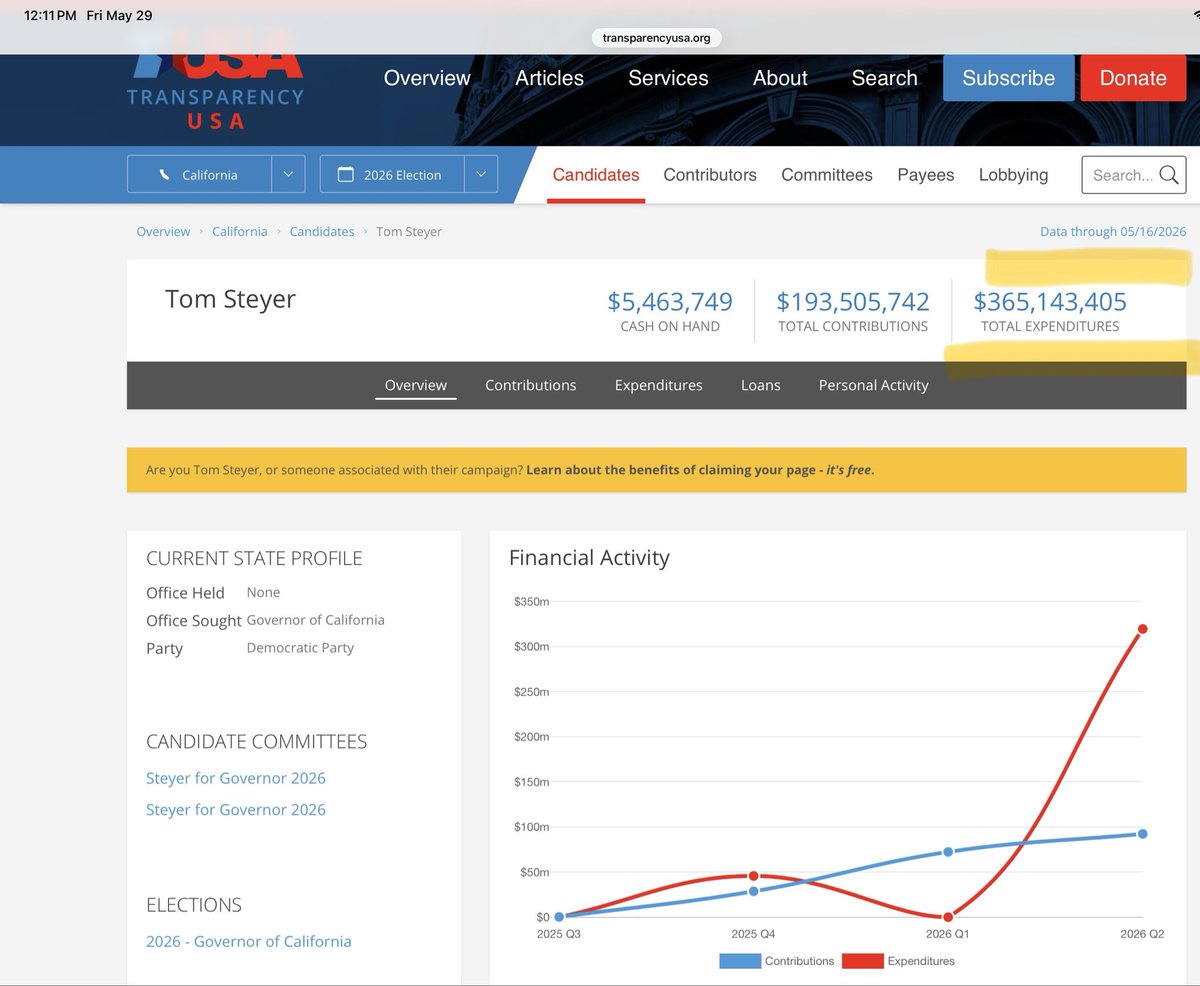Select the Contributors tab
1200x986 pixels.
point(710,175)
